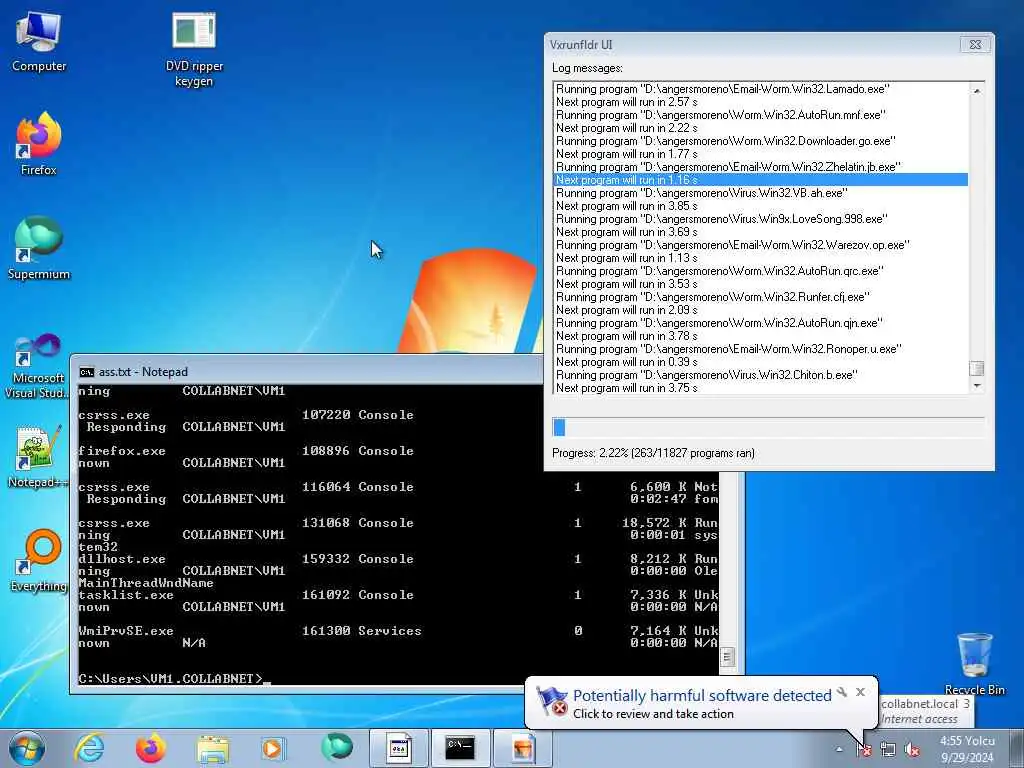Click the Vxrunfldr log scrollbar thumb

pos(976,368)
